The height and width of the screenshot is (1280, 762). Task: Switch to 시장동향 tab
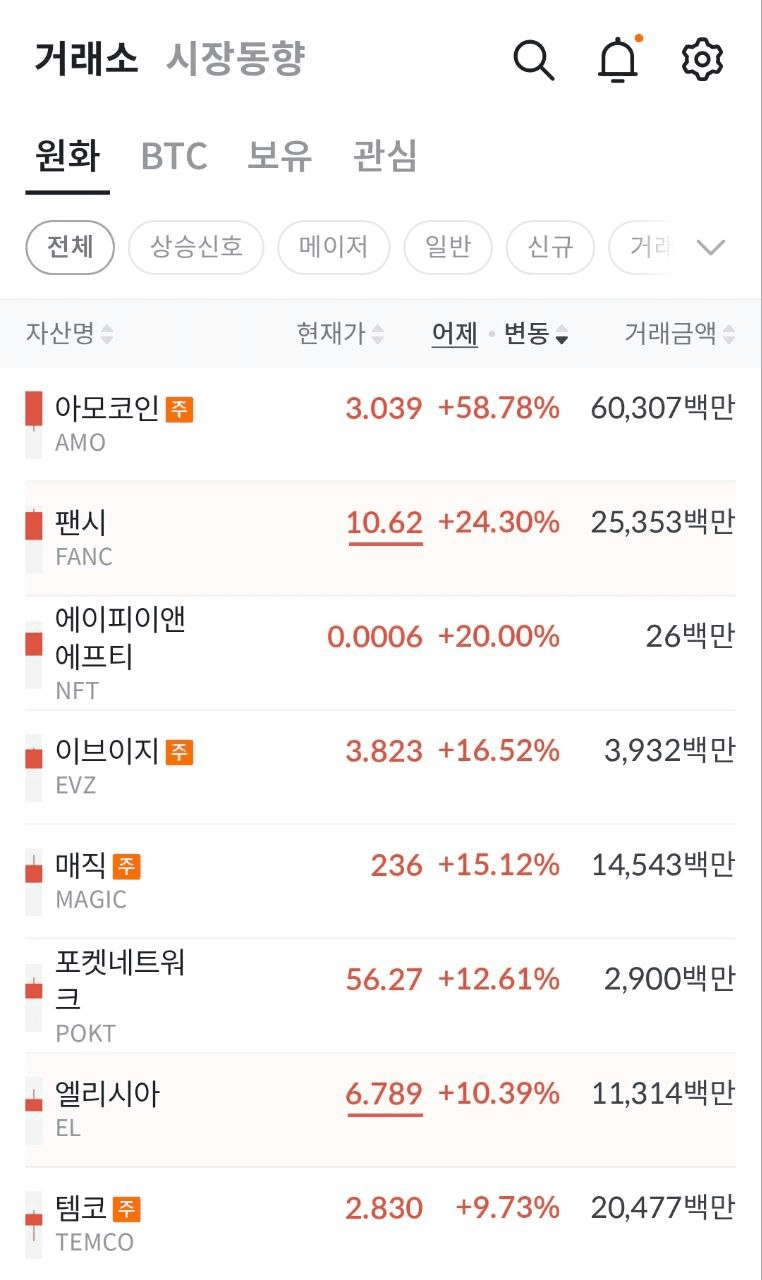(235, 59)
